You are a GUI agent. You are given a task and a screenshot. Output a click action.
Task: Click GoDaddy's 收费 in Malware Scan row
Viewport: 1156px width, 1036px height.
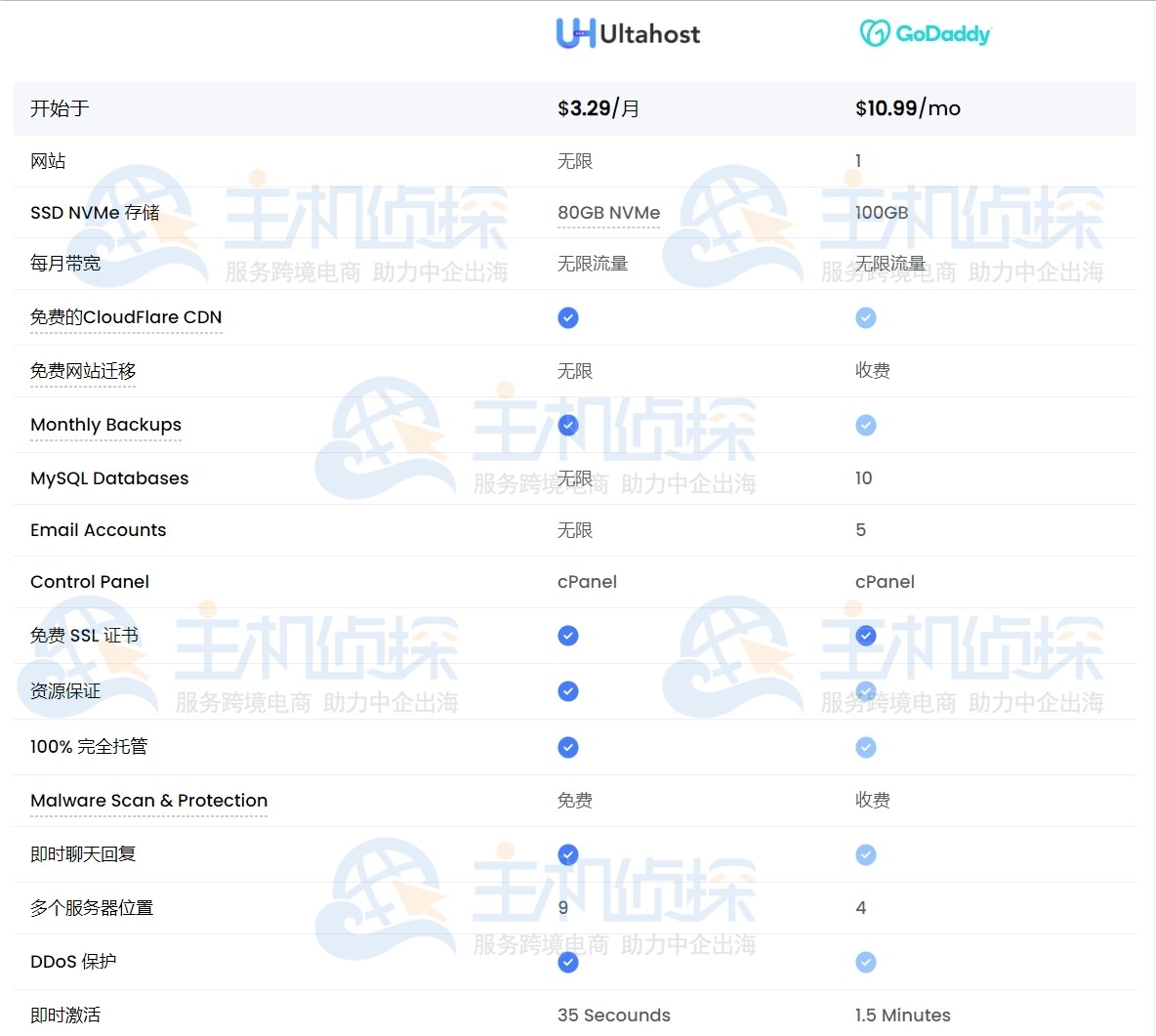click(x=873, y=801)
